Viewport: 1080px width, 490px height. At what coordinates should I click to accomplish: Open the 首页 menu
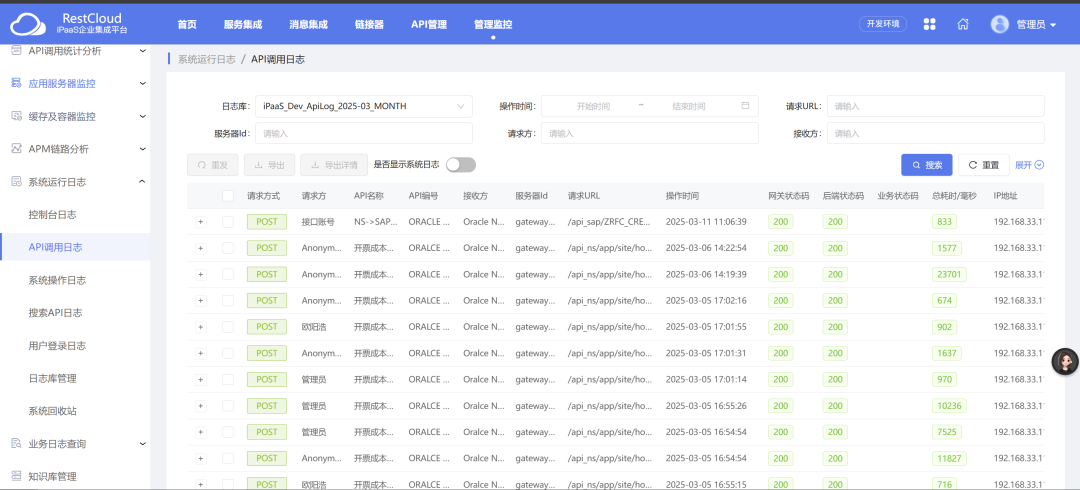tap(187, 24)
